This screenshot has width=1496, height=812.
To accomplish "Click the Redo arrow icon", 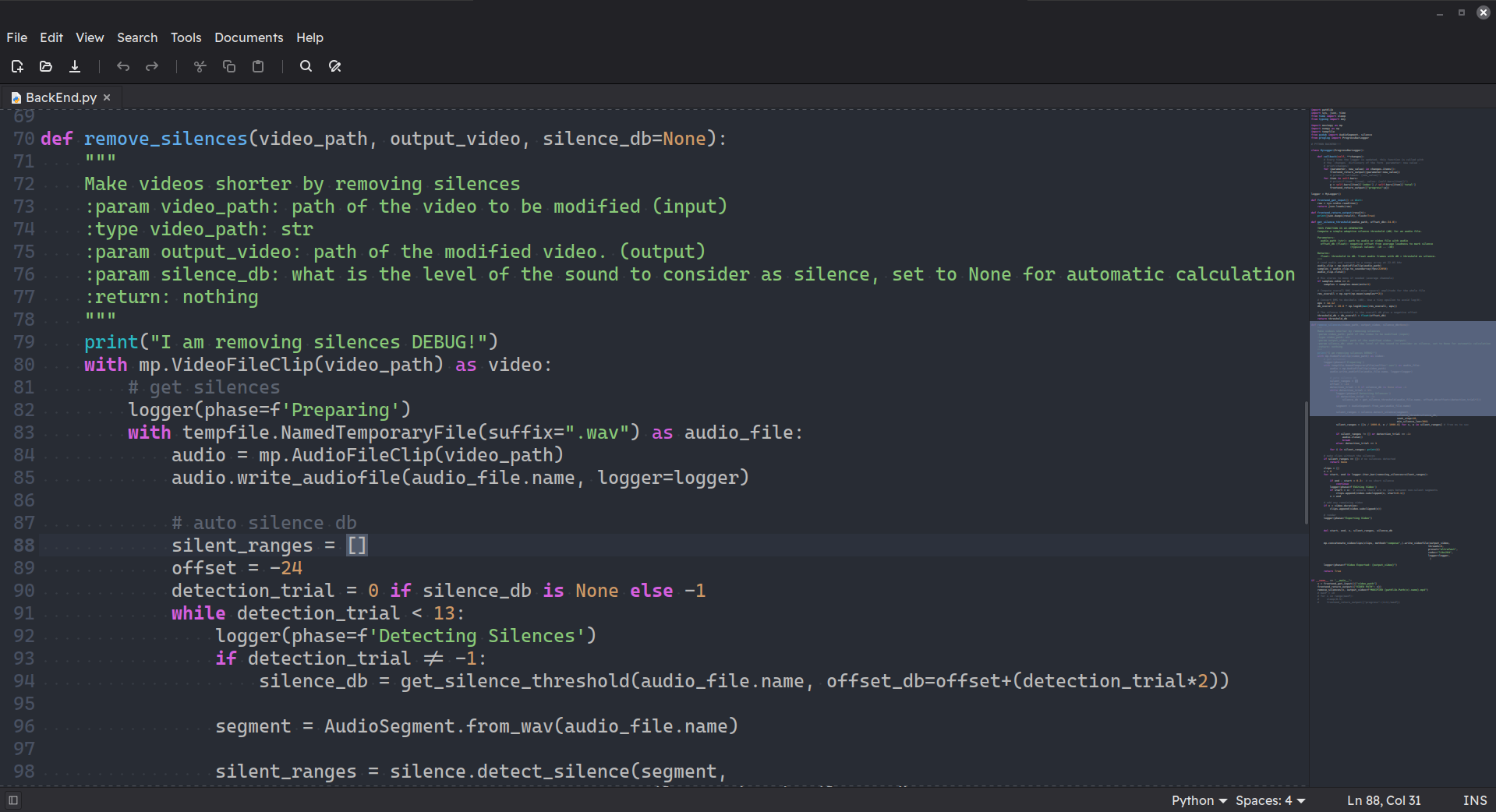I will click(152, 66).
